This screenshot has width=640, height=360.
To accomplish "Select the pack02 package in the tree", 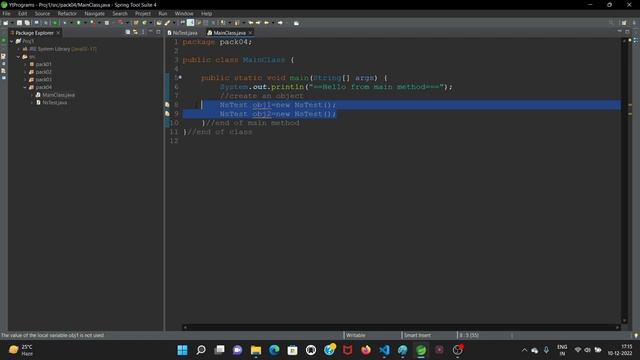I will tap(43, 72).
